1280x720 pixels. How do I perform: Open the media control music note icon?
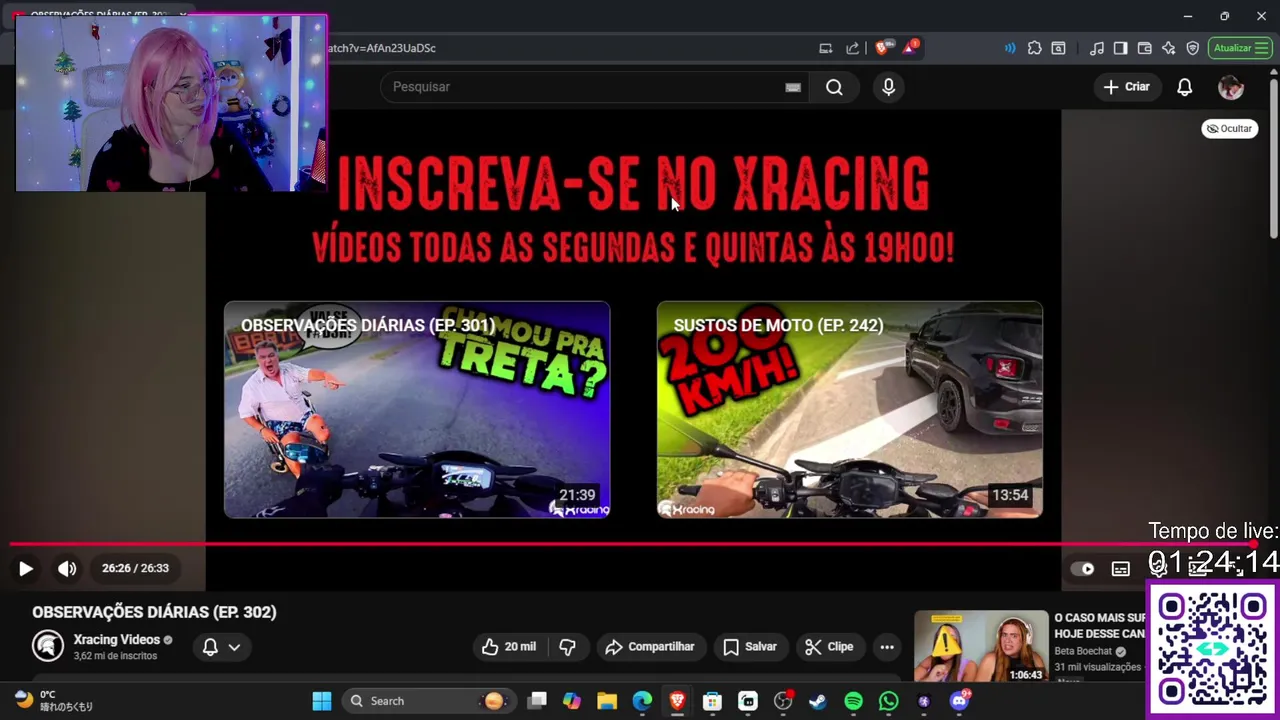point(1097,48)
